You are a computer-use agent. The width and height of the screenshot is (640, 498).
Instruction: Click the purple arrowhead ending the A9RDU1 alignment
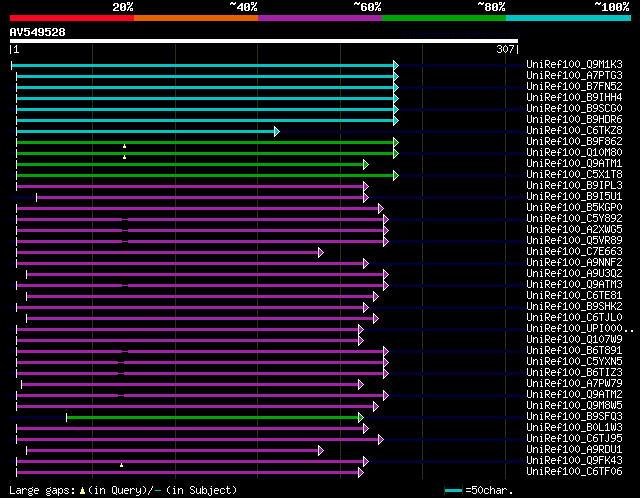point(321,451)
